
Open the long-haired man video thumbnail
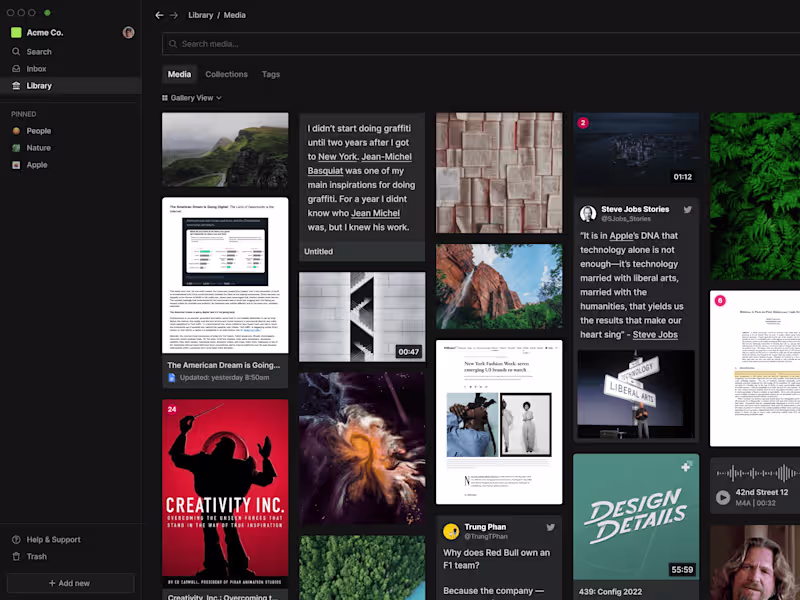tap(755, 563)
